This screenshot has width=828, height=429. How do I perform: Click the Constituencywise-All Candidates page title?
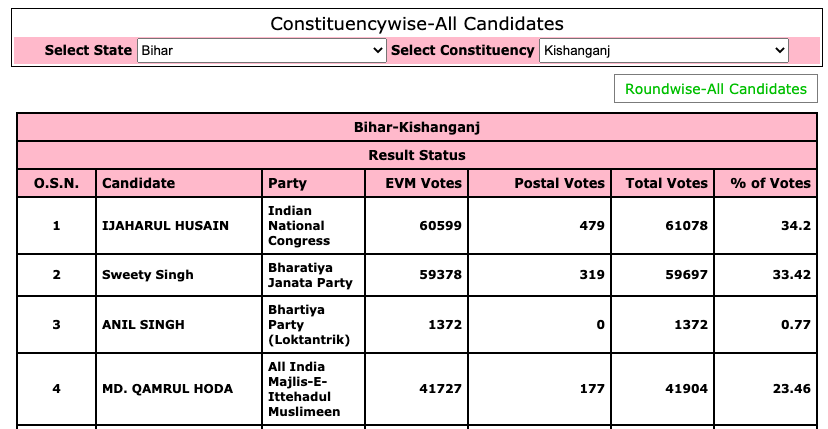[417, 23]
